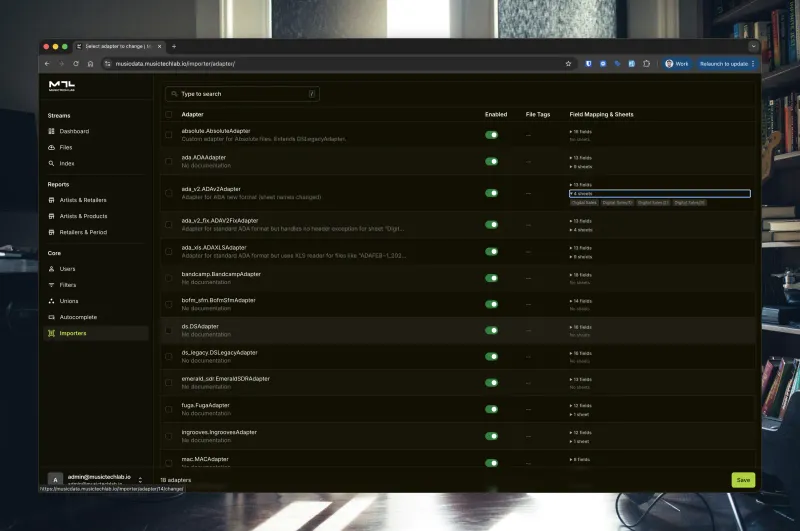
Task: Expand 14 fields for bofm_sfm.BofmSfmAdapter
Action: pyautogui.click(x=581, y=301)
